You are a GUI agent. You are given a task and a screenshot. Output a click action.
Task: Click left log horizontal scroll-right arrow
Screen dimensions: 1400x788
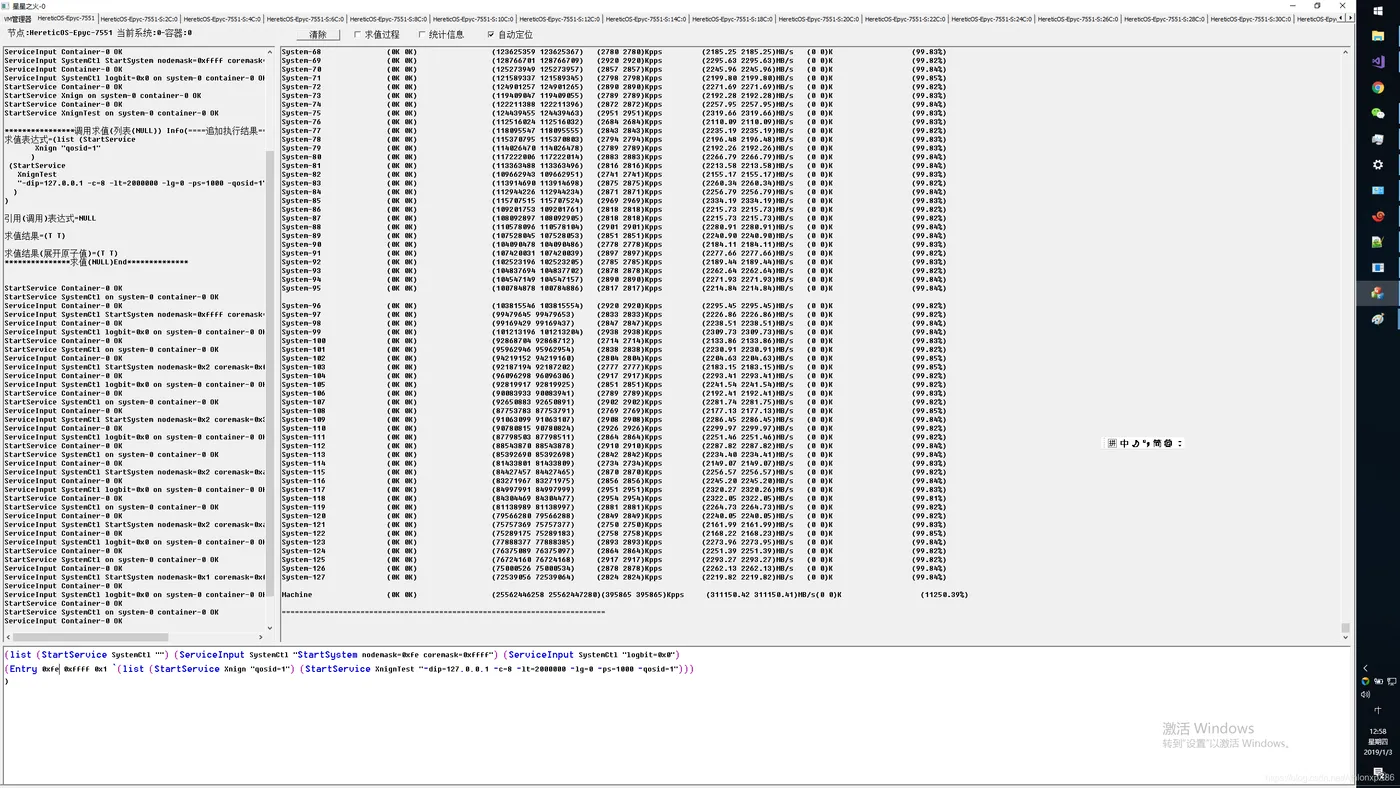tap(262, 638)
